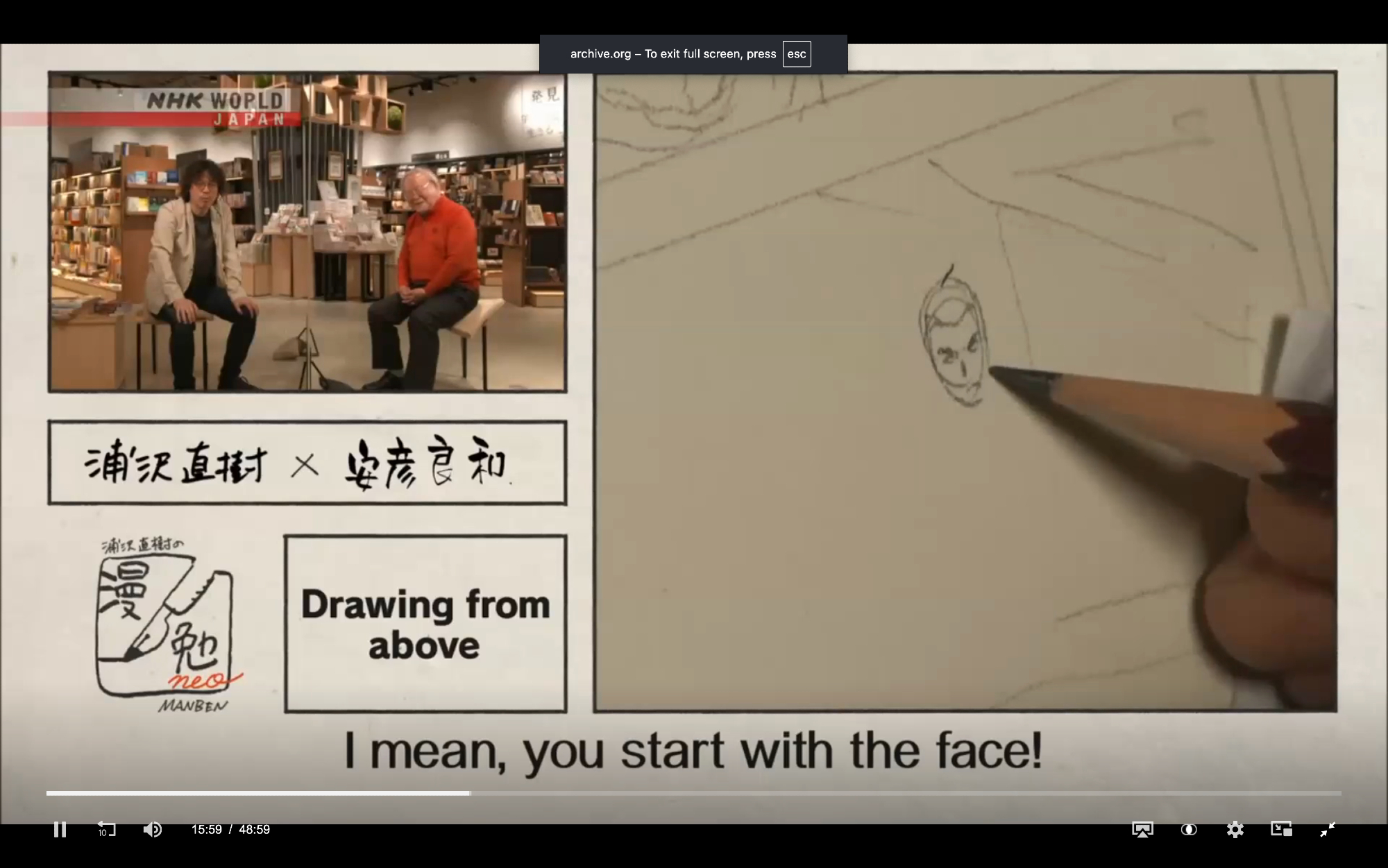Rewind the video 10 seconds

(106, 829)
